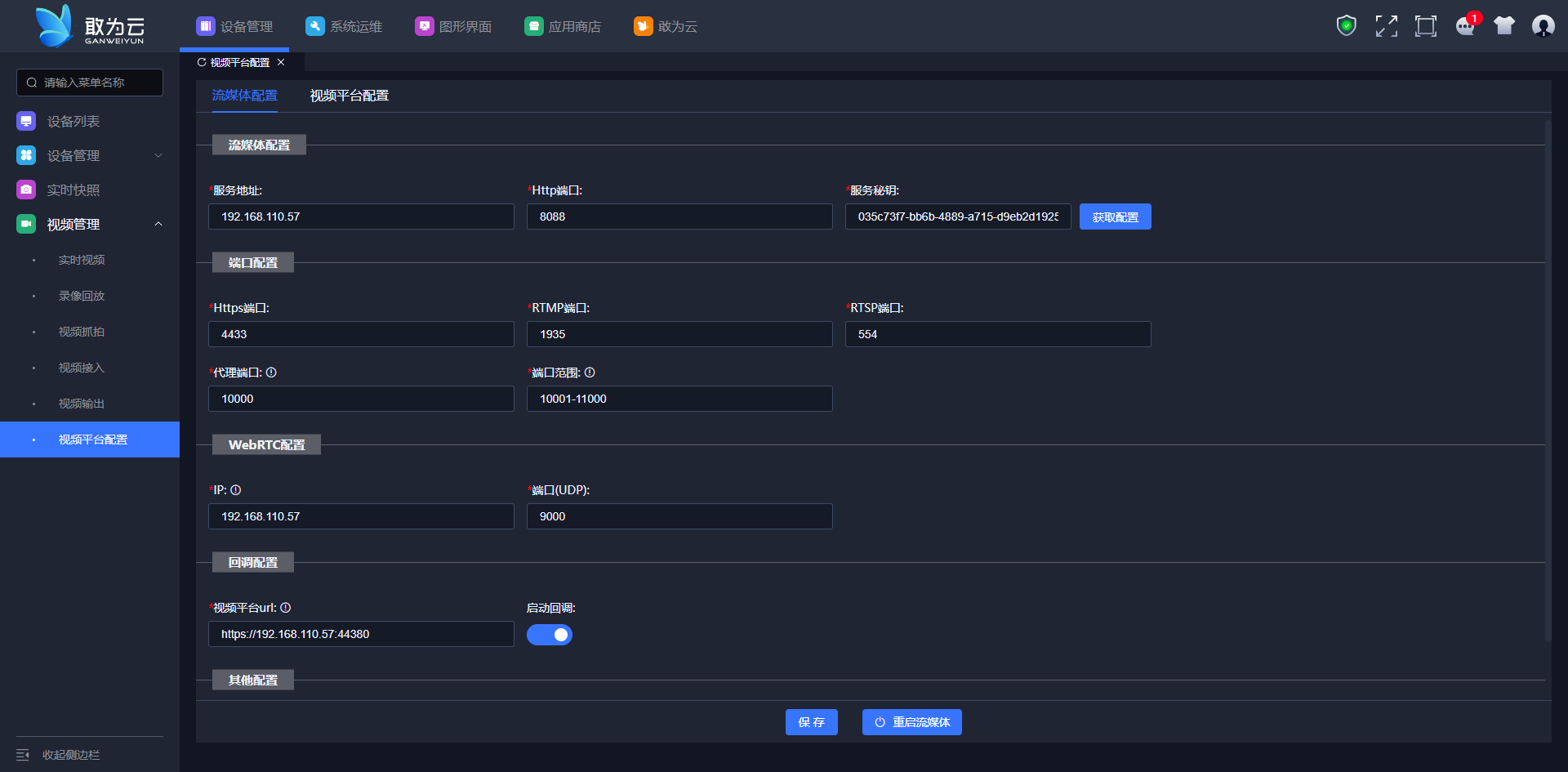Open the theme skin shirt icon
The width and height of the screenshot is (1568, 772).
point(1503,26)
